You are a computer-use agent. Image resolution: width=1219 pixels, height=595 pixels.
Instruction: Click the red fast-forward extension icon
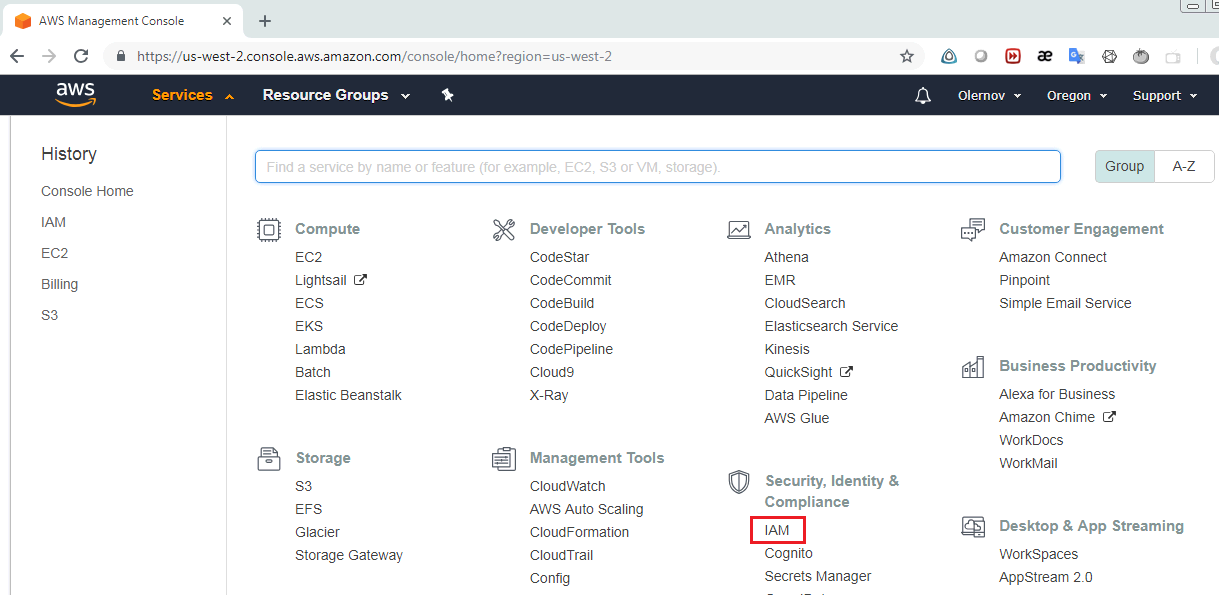point(1013,56)
